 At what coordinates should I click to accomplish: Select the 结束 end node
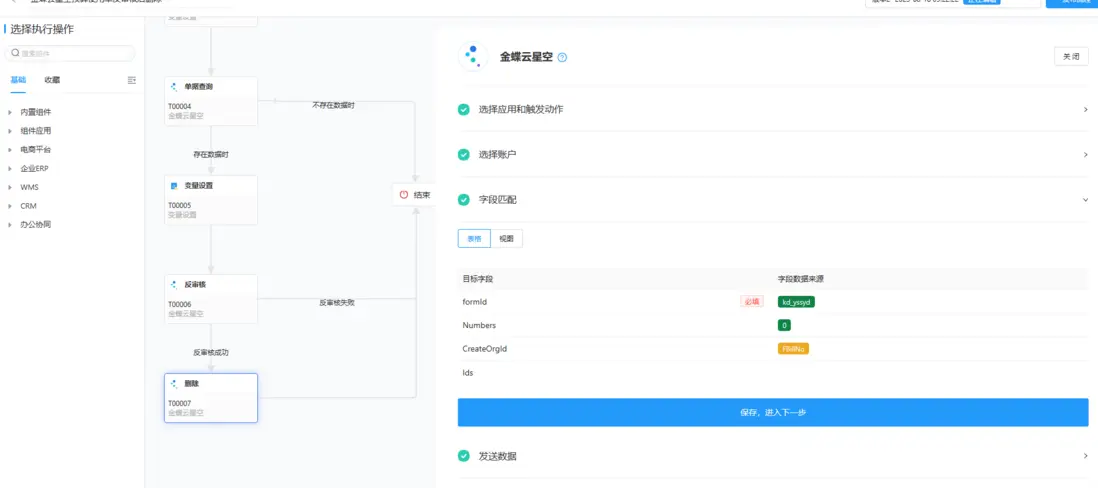click(414, 195)
